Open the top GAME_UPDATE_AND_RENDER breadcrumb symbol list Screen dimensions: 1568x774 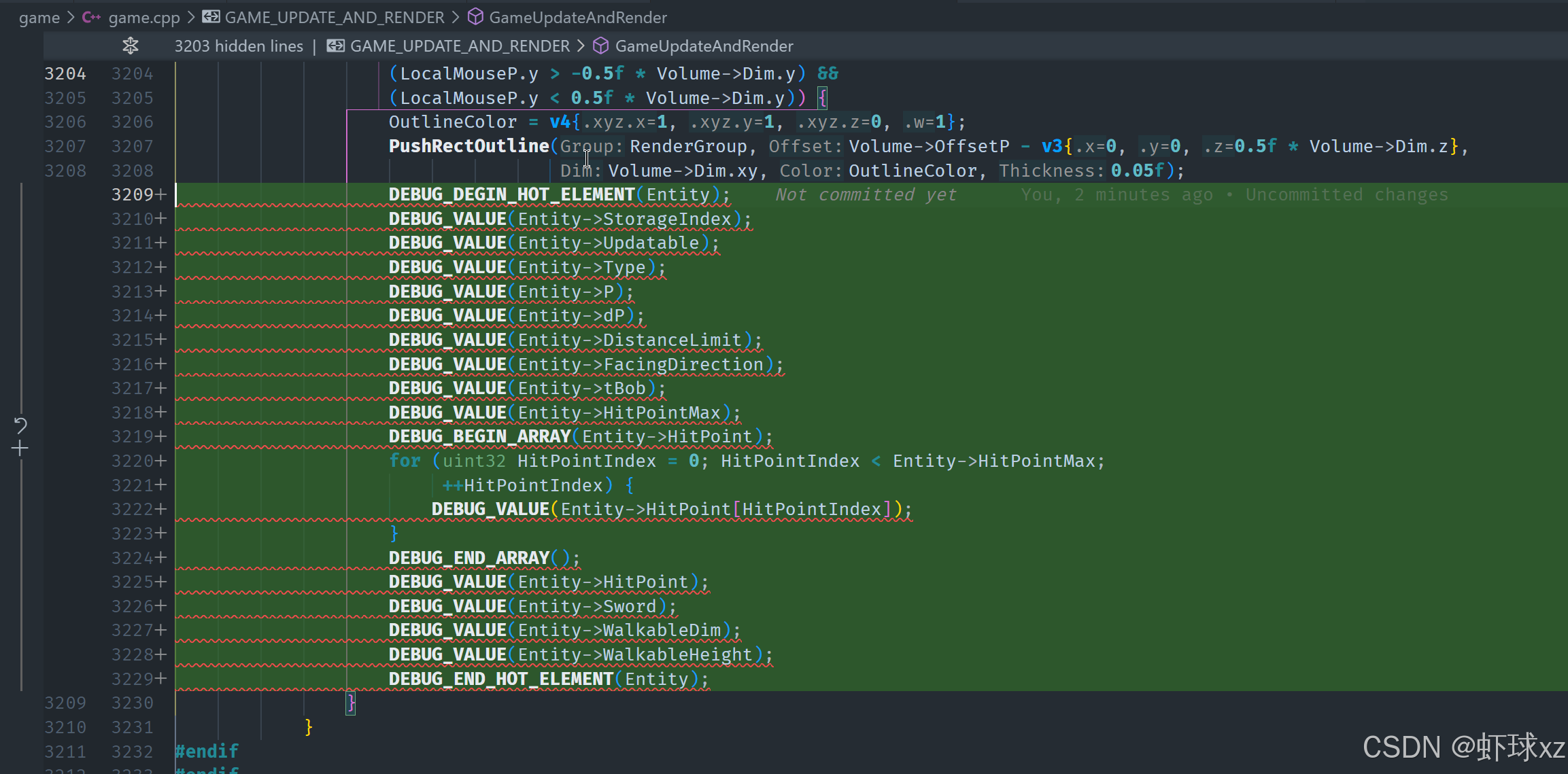pos(334,17)
